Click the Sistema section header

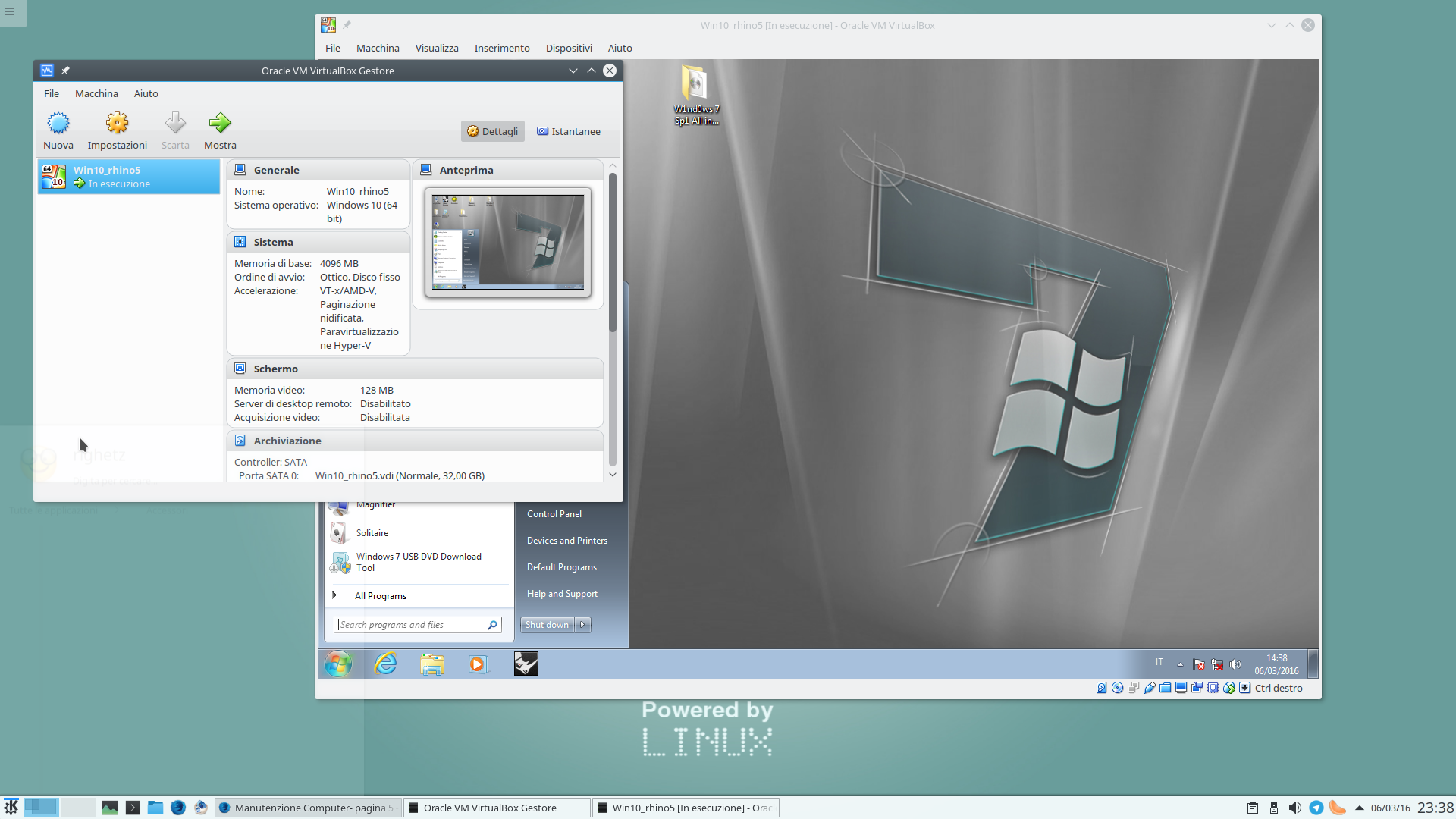[x=318, y=242]
